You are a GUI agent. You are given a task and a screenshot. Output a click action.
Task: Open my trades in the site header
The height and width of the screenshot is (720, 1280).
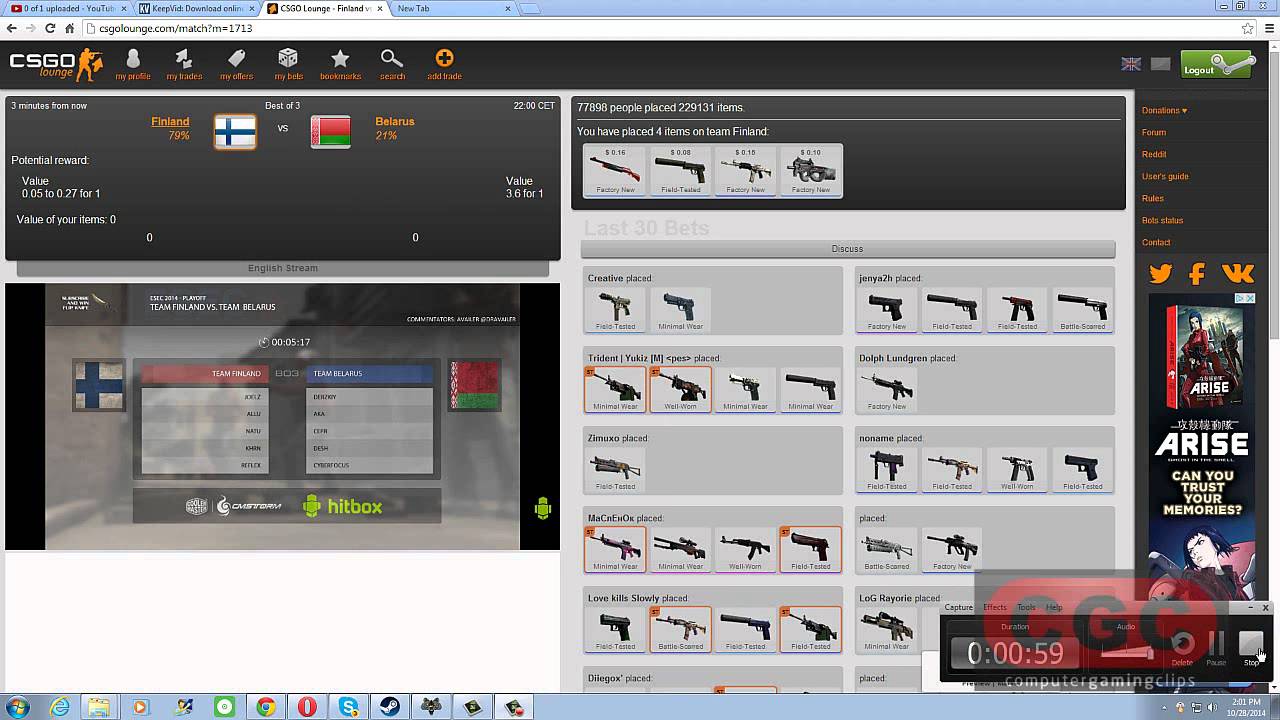coord(184,65)
